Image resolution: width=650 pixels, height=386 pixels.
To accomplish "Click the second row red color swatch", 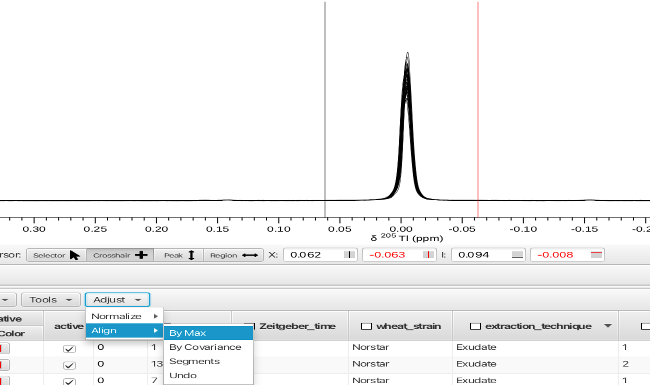I will (4, 365).
